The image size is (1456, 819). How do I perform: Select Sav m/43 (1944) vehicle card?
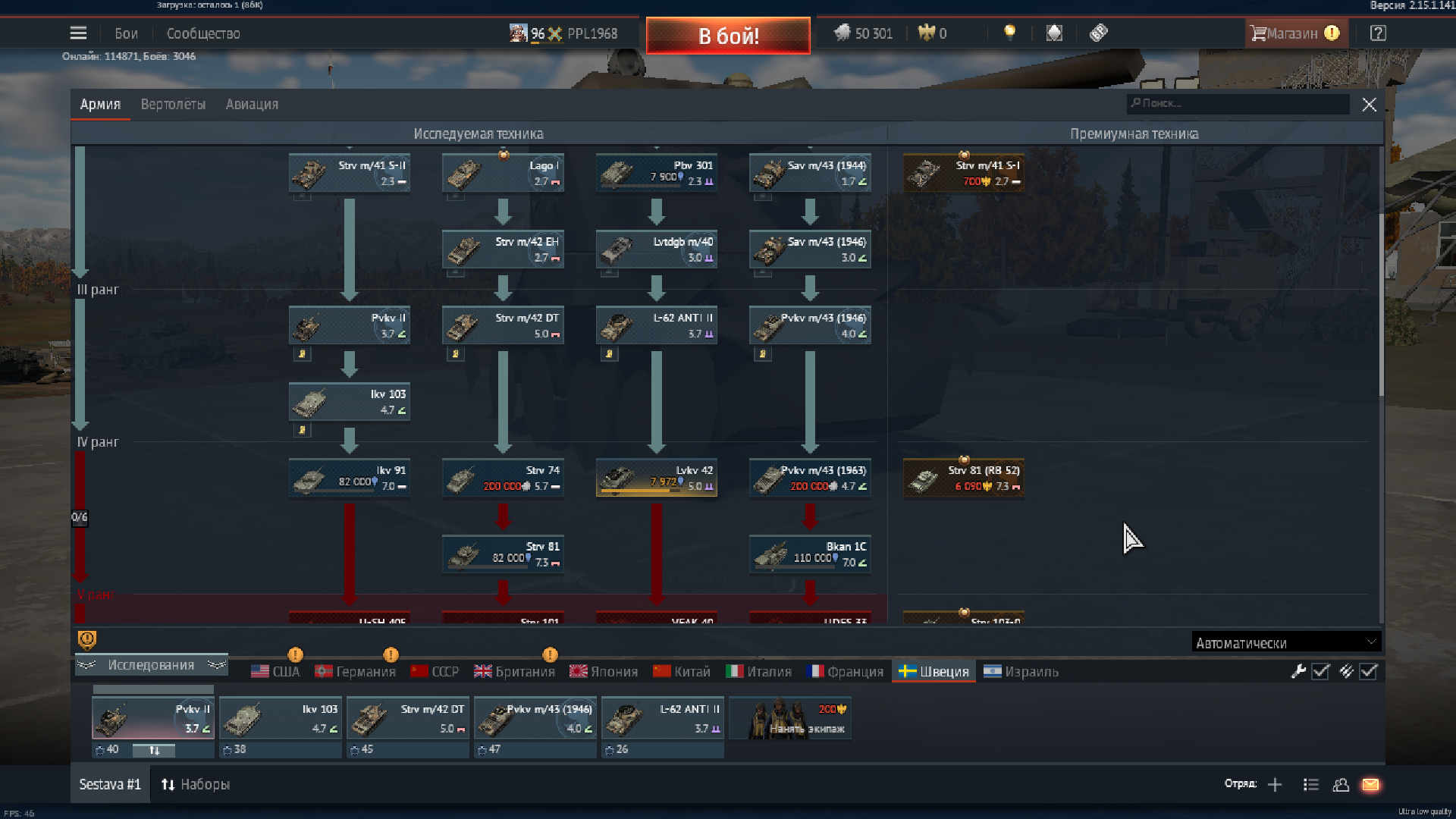pos(810,173)
